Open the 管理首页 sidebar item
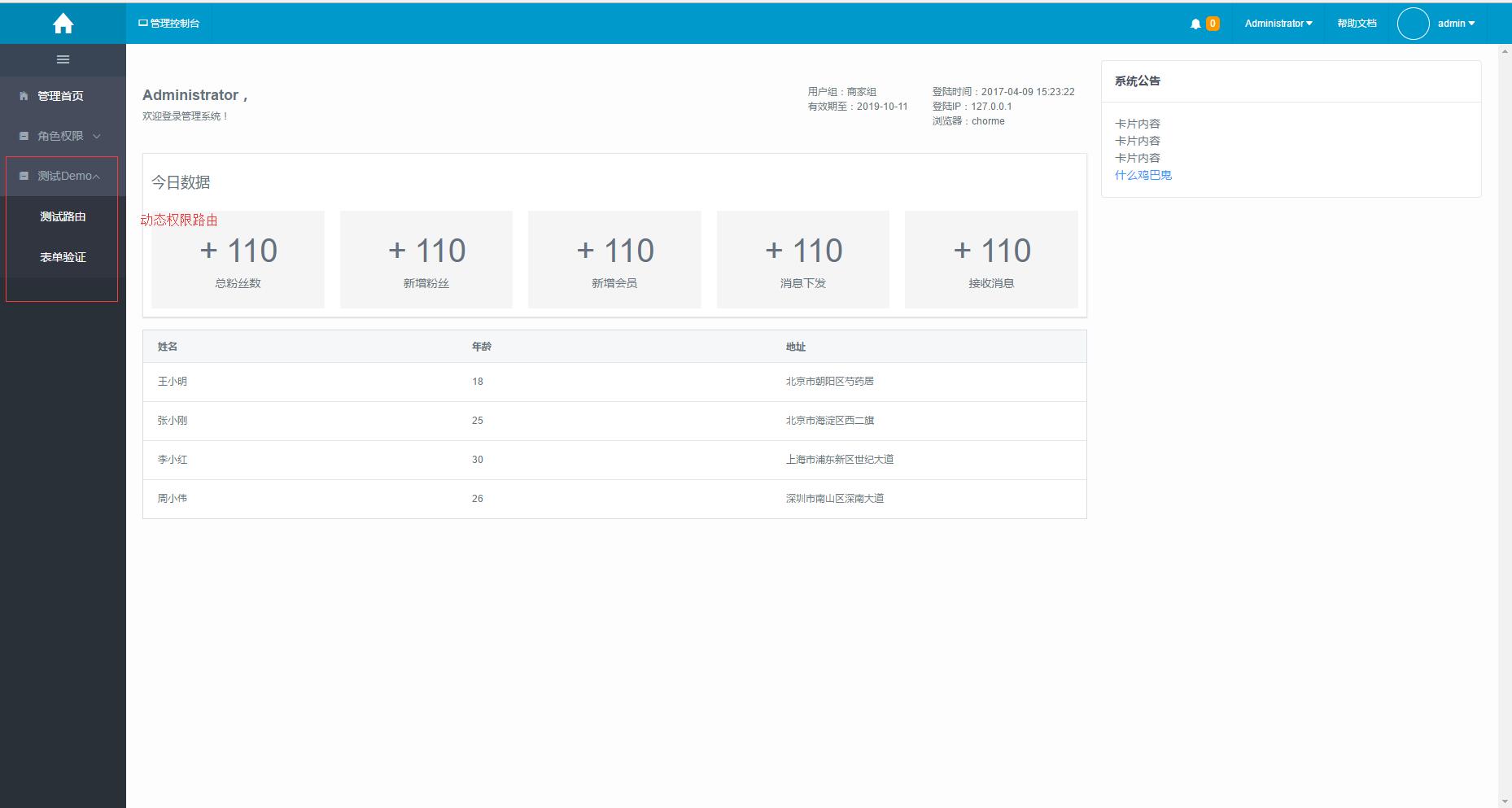 (63, 96)
